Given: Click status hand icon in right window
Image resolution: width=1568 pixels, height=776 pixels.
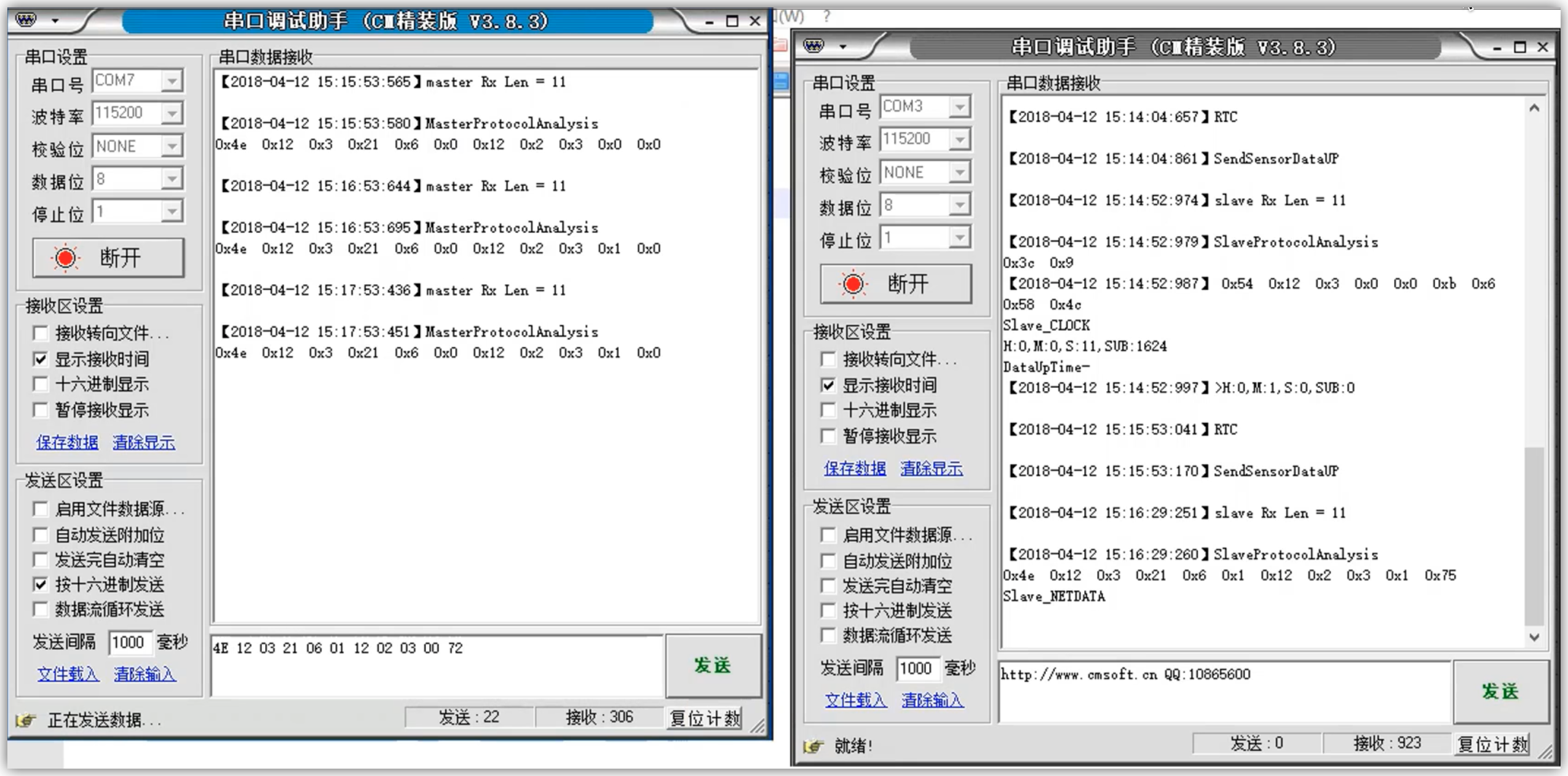Looking at the screenshot, I should [813, 746].
